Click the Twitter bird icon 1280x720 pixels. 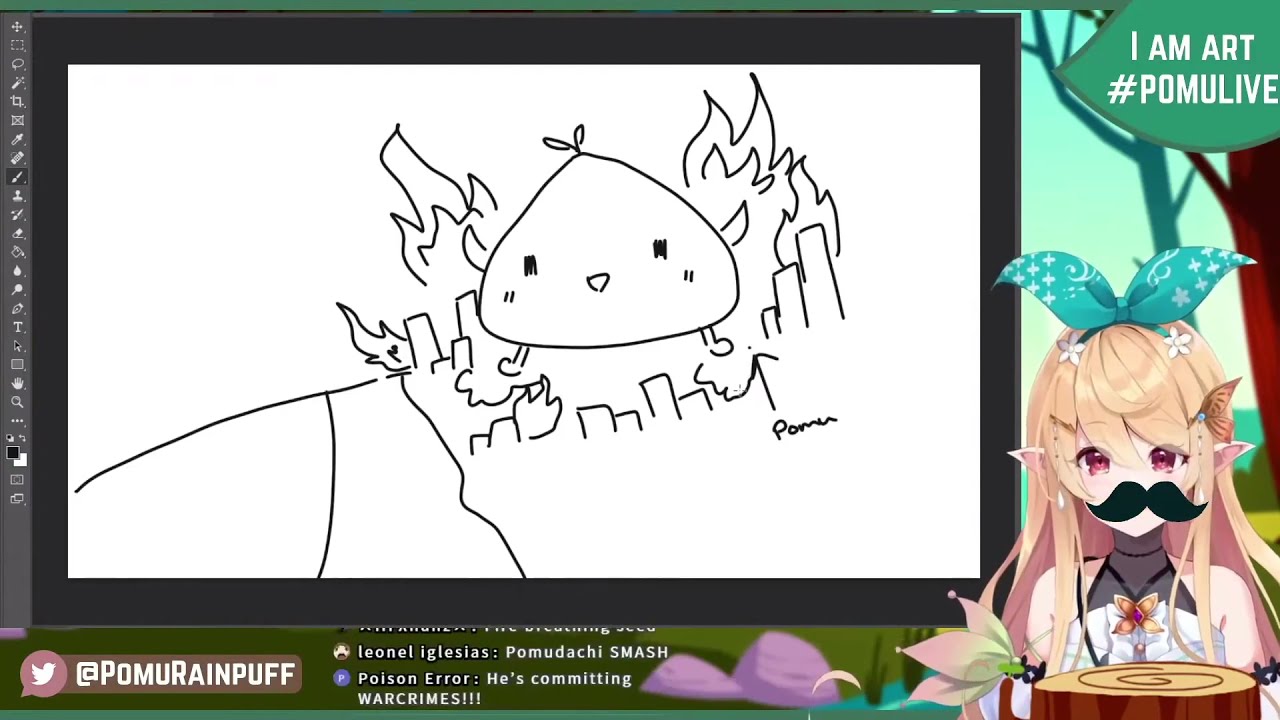(43, 674)
